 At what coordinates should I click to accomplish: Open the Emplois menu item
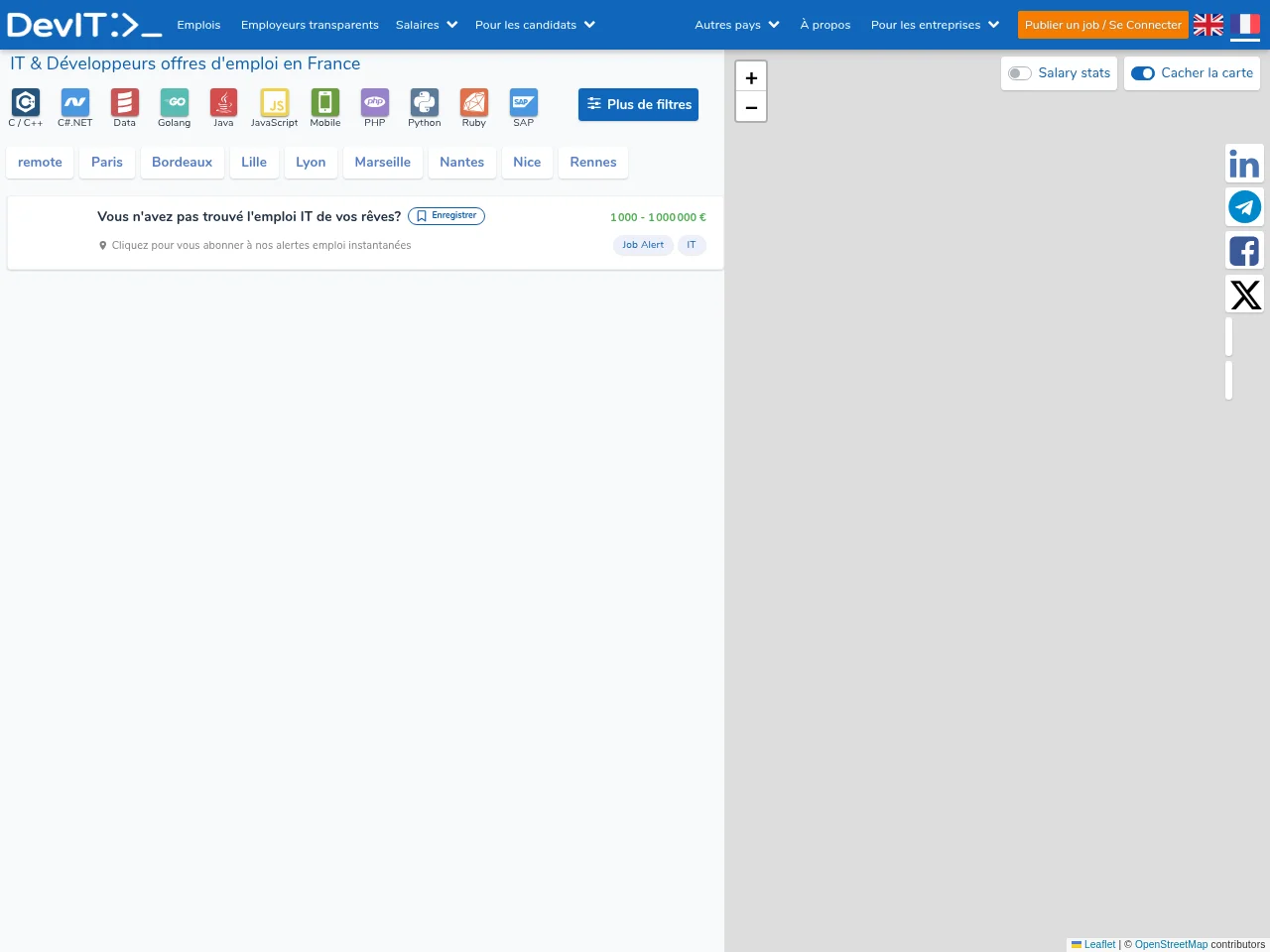[198, 25]
